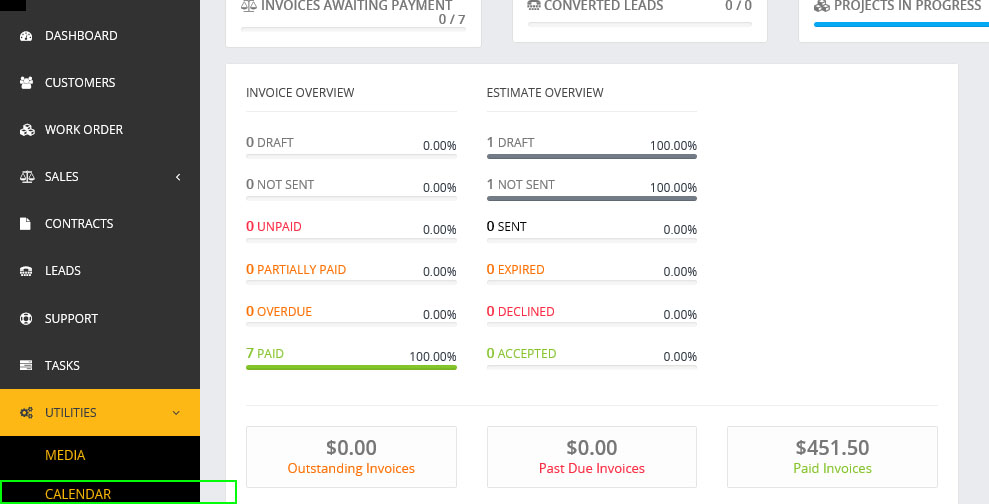Click the Dashboard gauge icon in sidebar

(x=27, y=36)
